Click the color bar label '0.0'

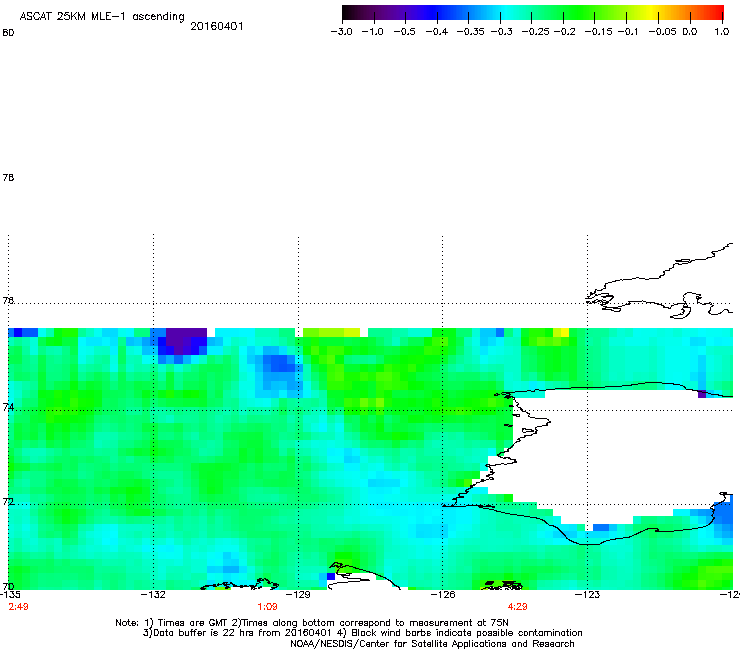[690, 32]
